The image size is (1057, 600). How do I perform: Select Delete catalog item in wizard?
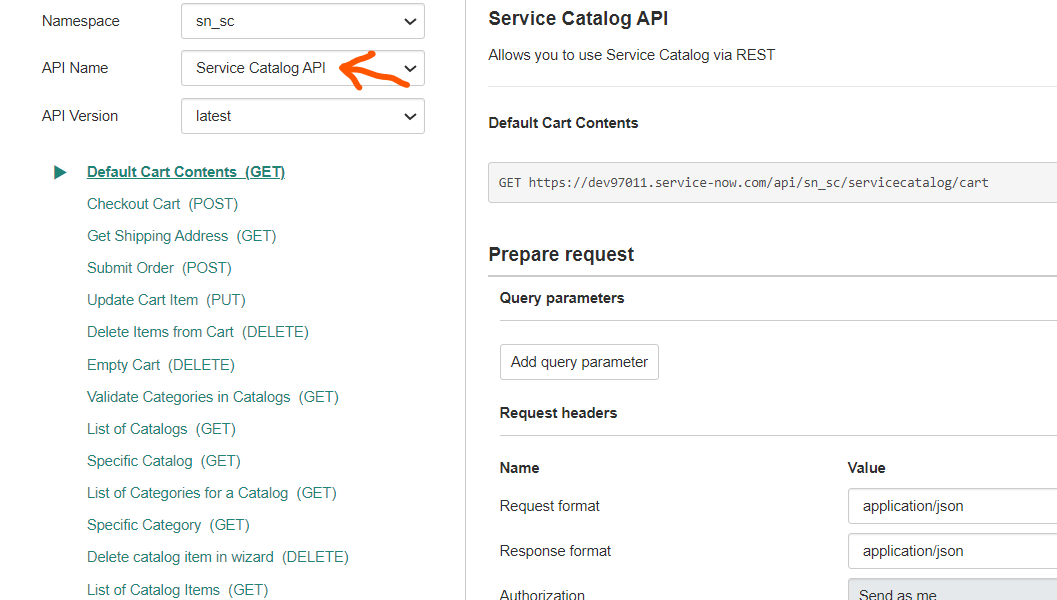pyautogui.click(x=217, y=557)
